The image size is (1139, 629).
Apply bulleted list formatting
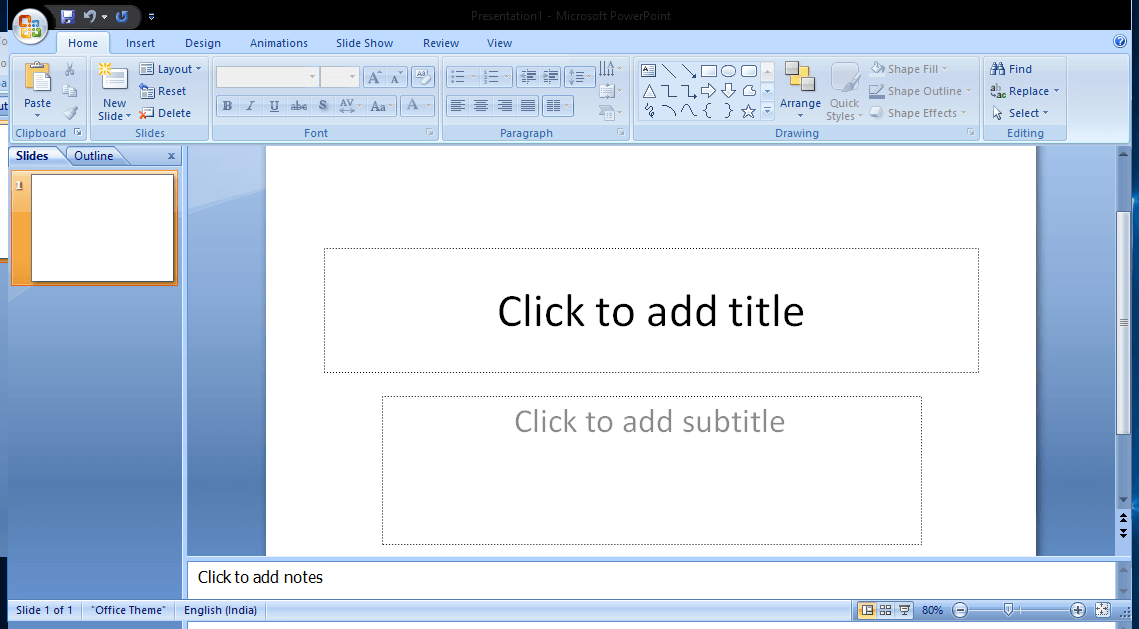point(459,76)
